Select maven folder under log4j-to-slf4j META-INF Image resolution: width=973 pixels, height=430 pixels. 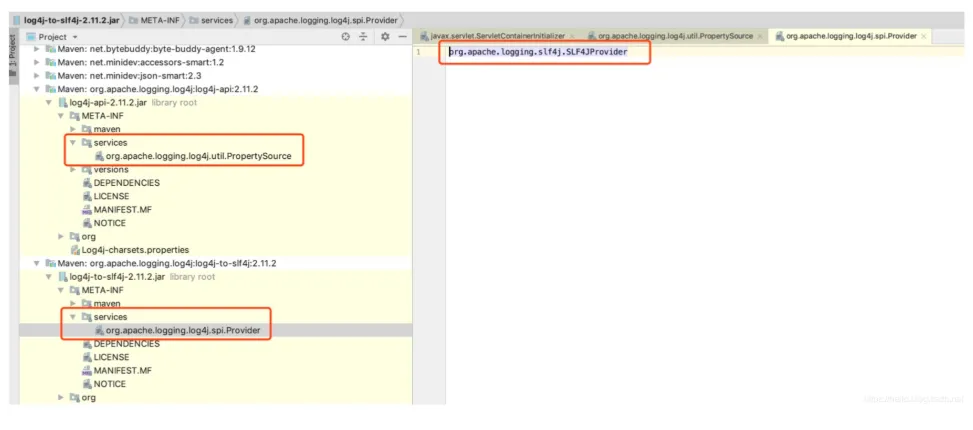pyautogui.click(x=215, y=303)
